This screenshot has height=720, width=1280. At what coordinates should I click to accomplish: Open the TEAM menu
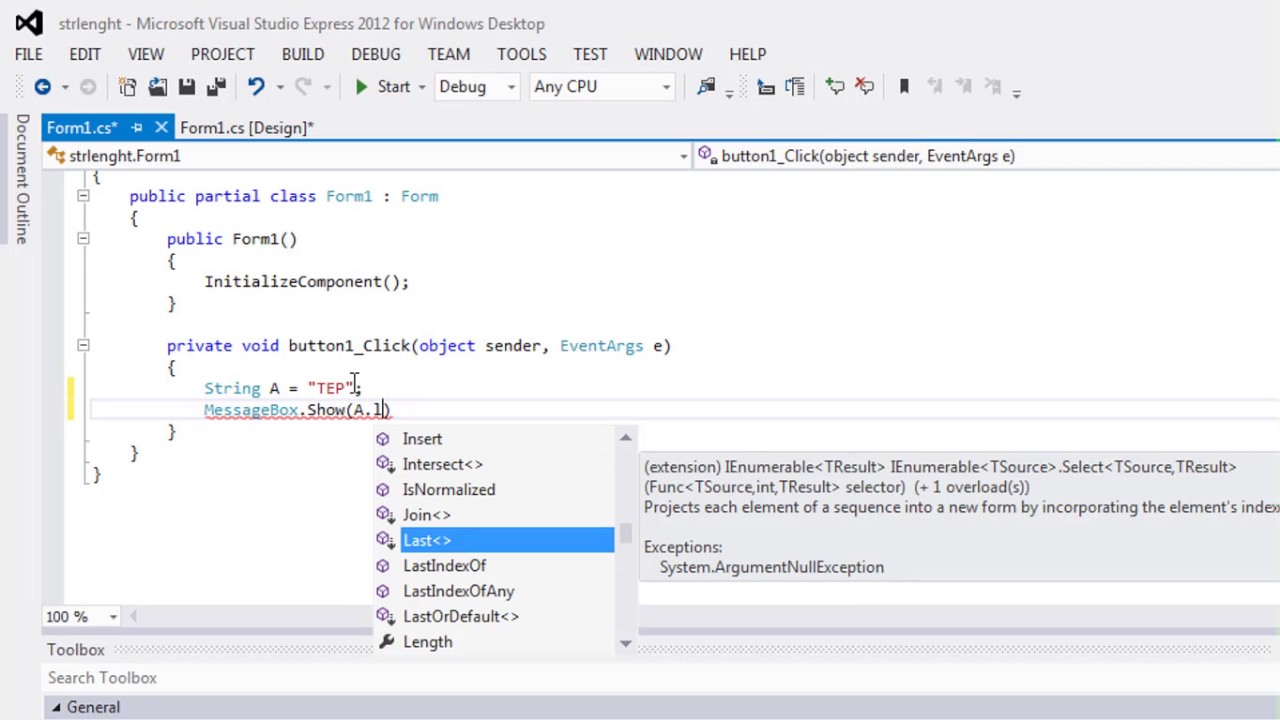pos(449,54)
